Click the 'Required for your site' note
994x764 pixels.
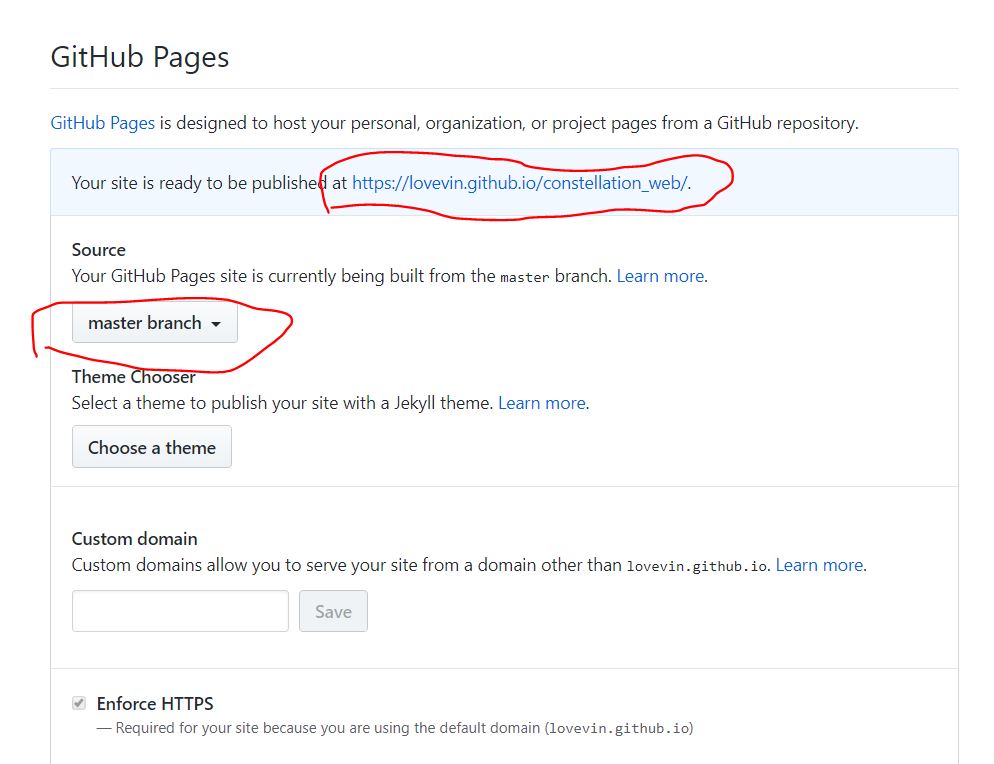click(395, 728)
